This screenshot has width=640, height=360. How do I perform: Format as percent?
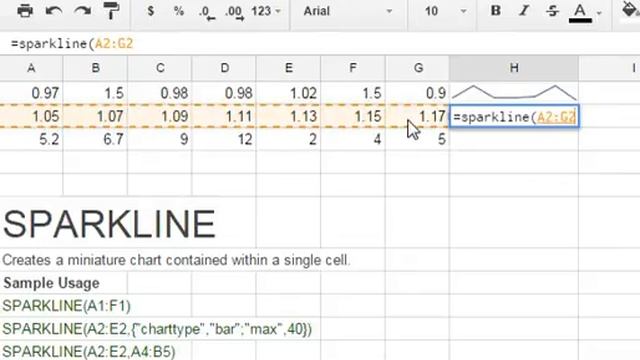click(179, 11)
